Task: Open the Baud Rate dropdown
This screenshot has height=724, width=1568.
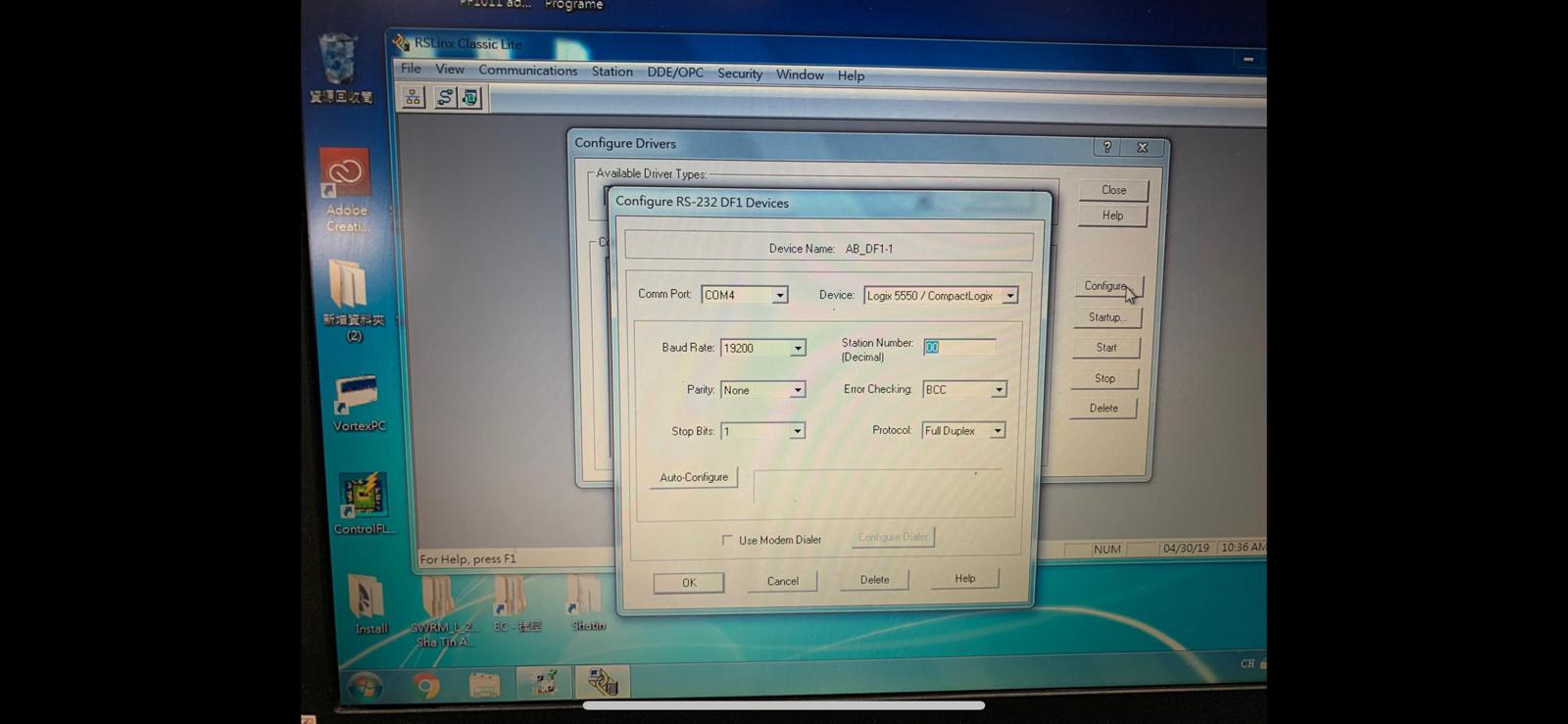Action: [x=798, y=349]
